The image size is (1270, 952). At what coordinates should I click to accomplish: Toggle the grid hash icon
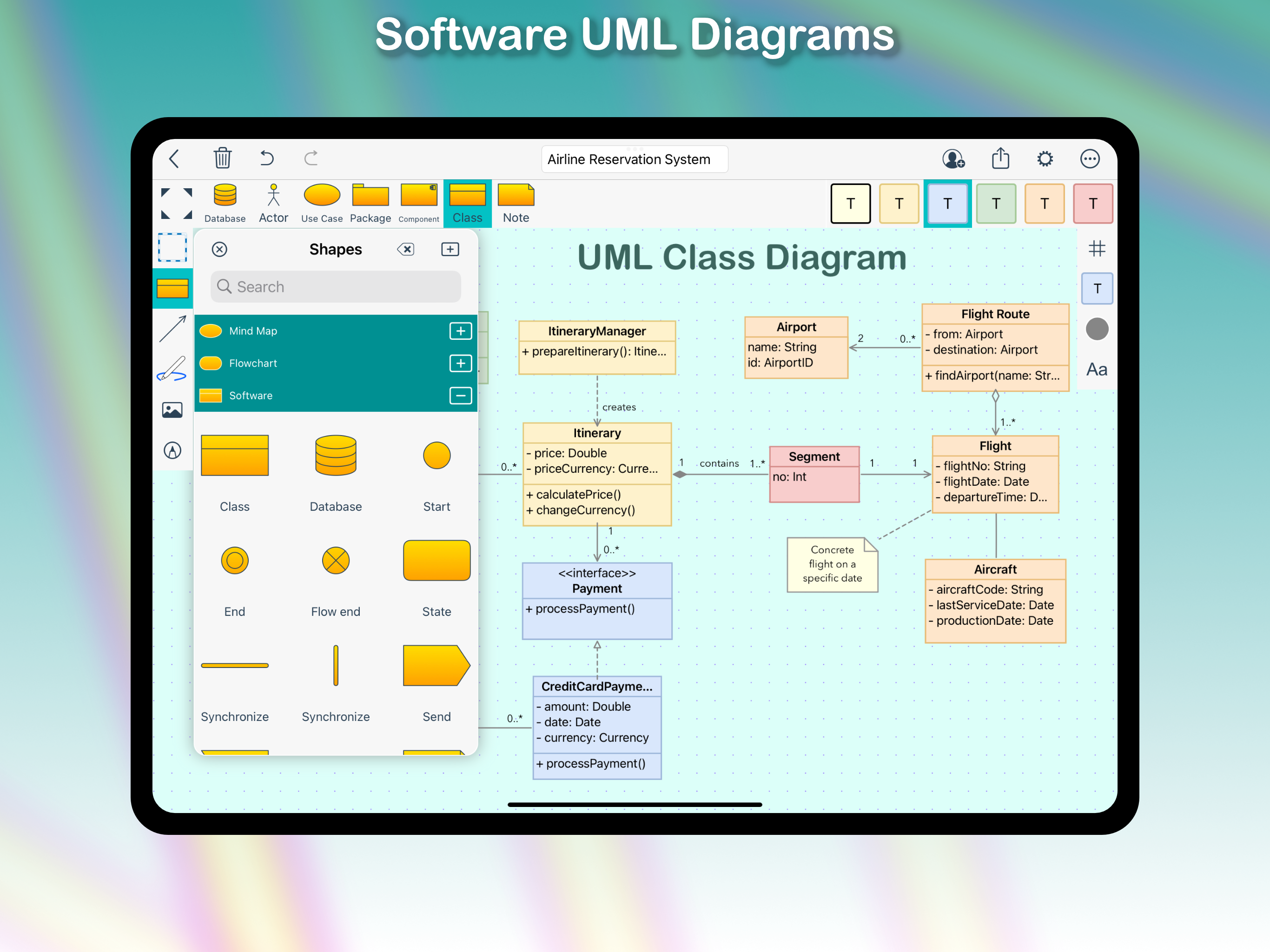[1097, 248]
